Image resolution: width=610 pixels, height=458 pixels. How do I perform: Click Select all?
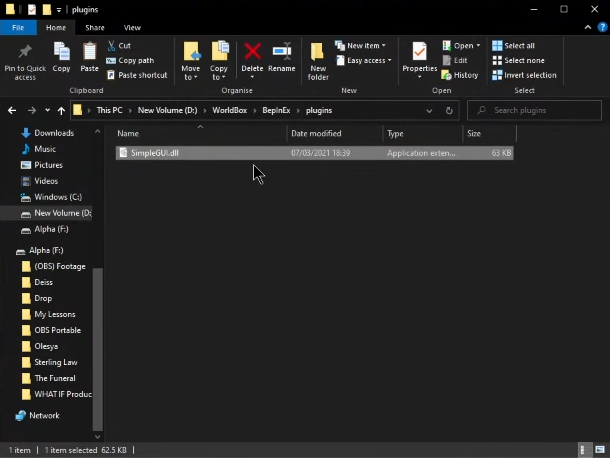coord(513,46)
